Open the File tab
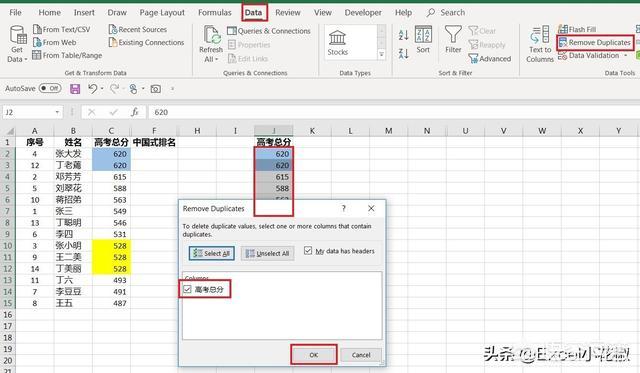640x373 pixels. click(x=15, y=13)
